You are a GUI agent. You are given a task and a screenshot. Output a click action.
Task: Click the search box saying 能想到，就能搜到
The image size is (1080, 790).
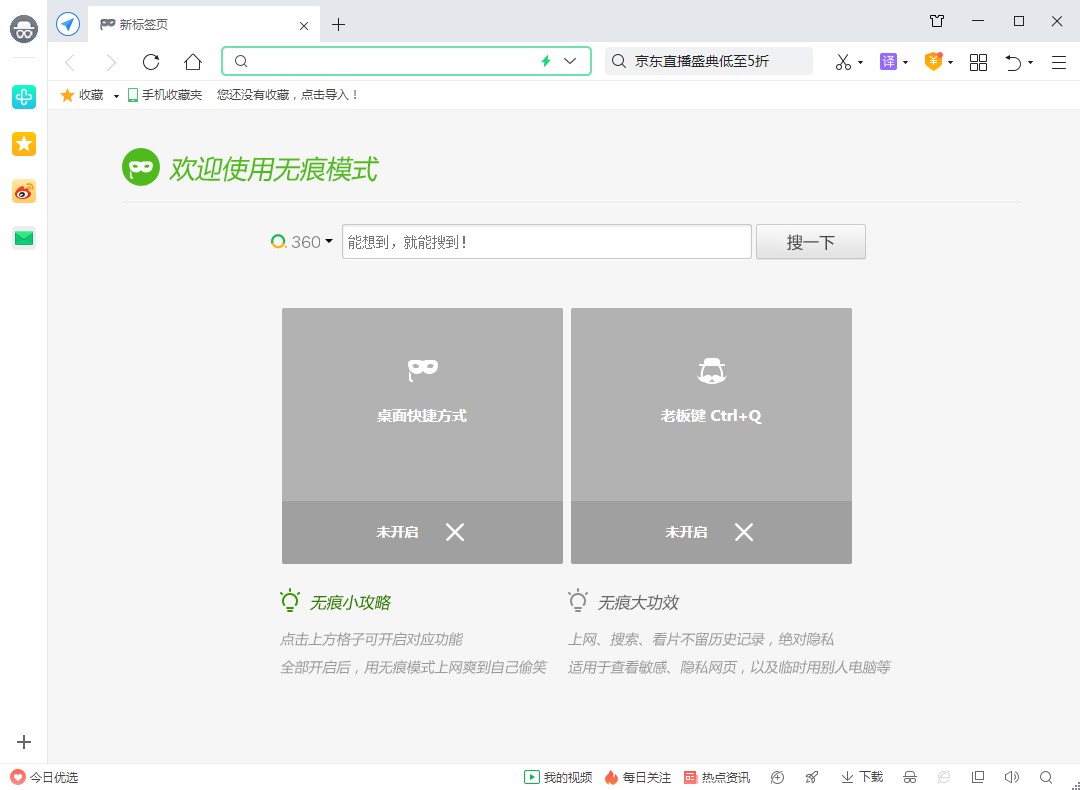pos(546,241)
